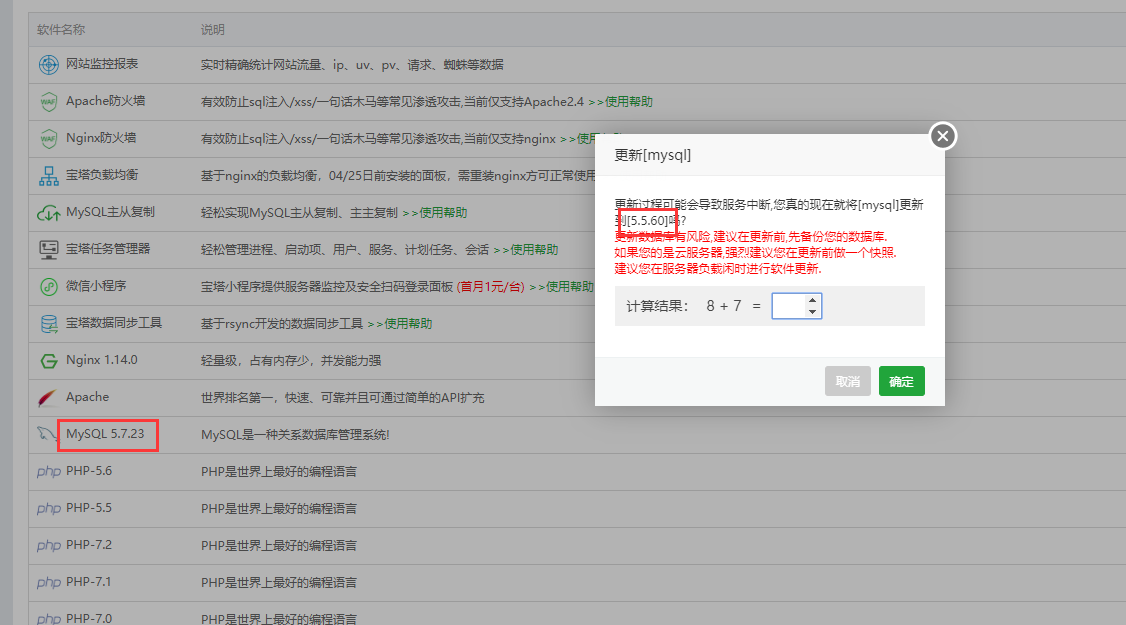Increase the calculation result value
The height and width of the screenshot is (625, 1126).
(812, 300)
